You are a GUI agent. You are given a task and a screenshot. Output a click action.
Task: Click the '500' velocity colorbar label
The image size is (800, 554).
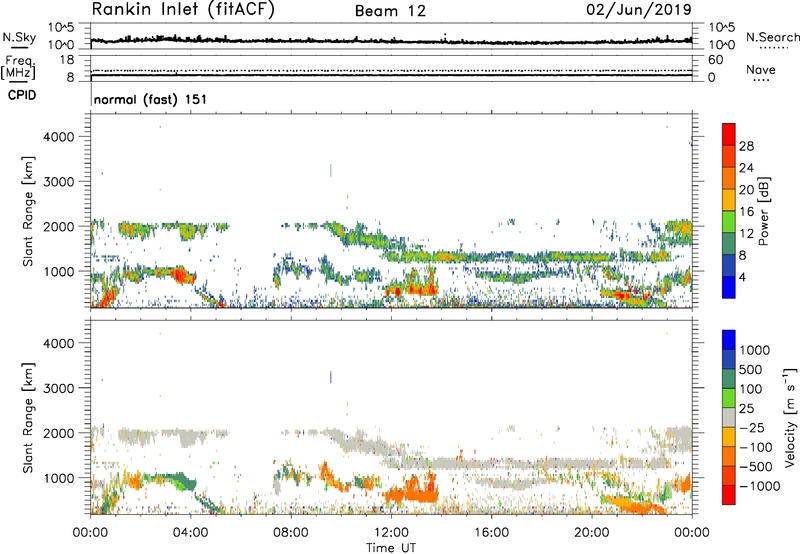750,370
